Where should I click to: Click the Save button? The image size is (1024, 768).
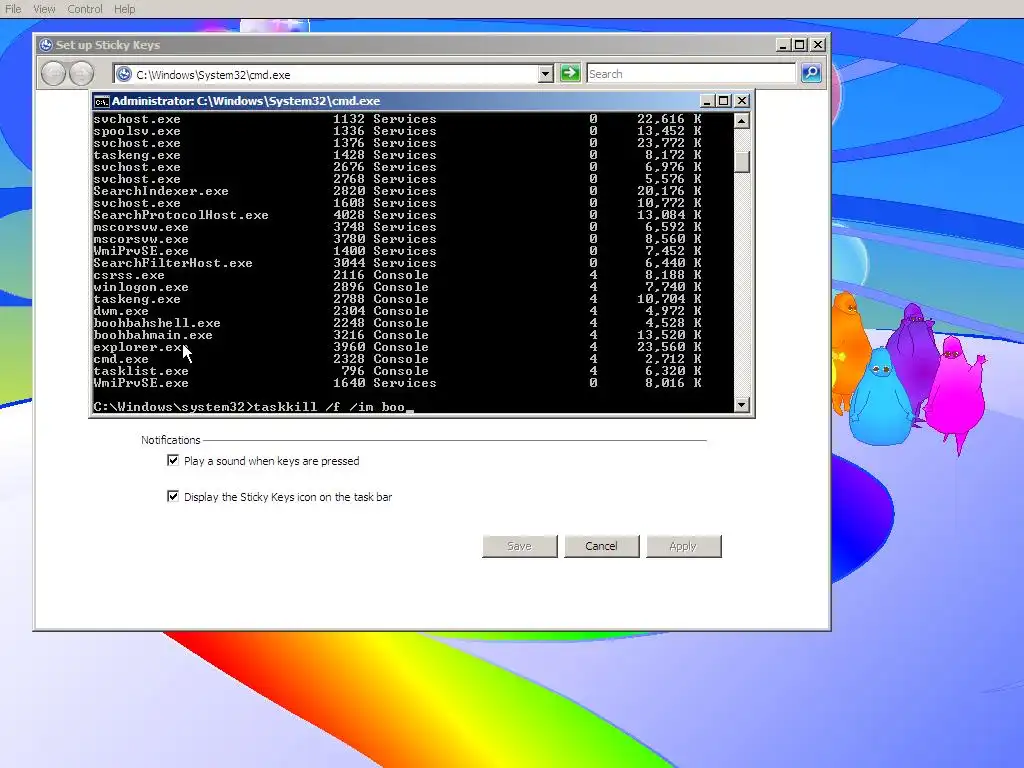[520, 546]
